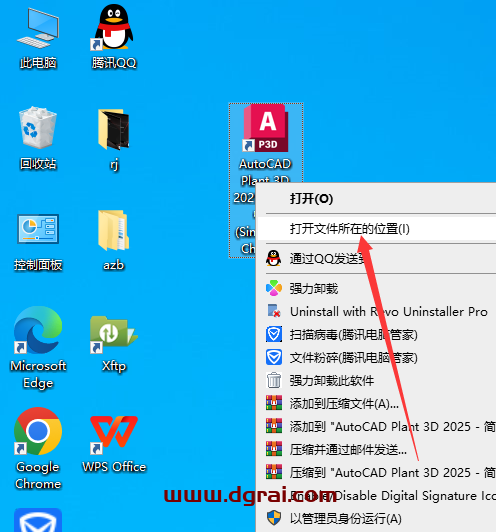Image resolution: width=496 pixels, height=532 pixels.
Task: Choose 打开(O) in the context menu
Action: click(377, 198)
